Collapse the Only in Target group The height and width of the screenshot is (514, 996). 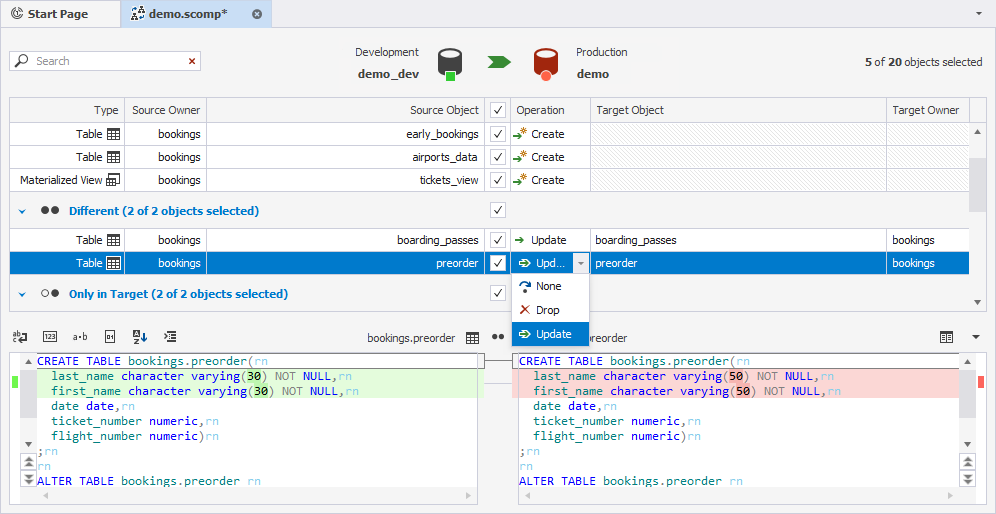click(x=22, y=294)
